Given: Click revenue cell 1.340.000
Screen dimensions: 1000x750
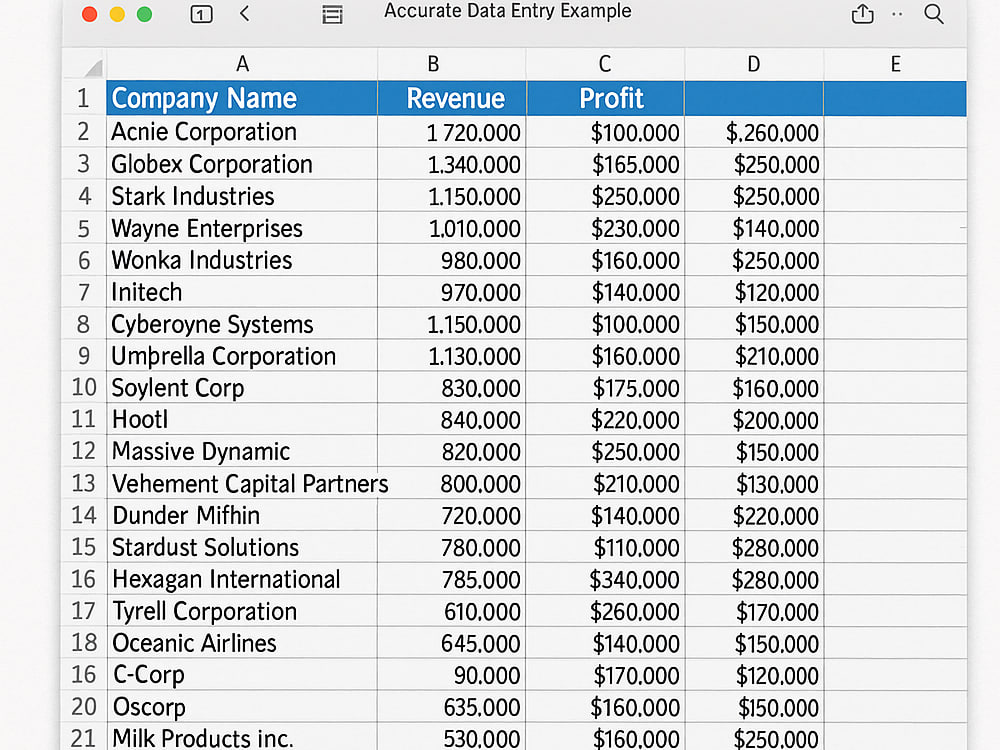Looking at the screenshot, I should 452,165.
